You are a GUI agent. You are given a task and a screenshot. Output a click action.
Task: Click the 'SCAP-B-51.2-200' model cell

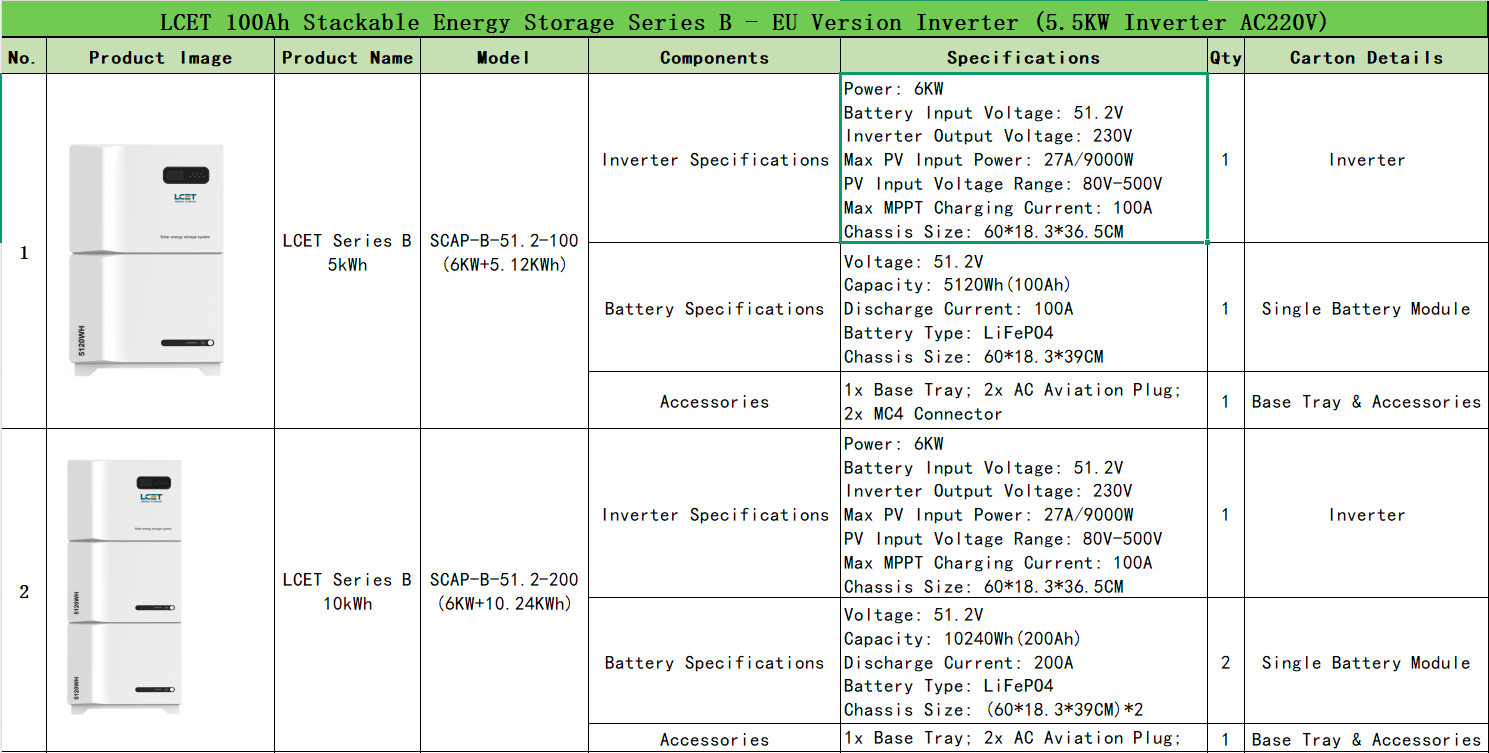(x=504, y=591)
